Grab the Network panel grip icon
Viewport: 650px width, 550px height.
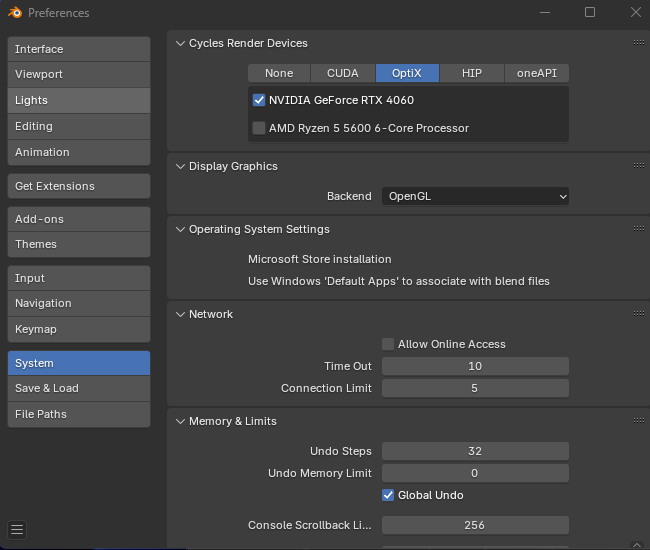pyautogui.click(x=638, y=314)
